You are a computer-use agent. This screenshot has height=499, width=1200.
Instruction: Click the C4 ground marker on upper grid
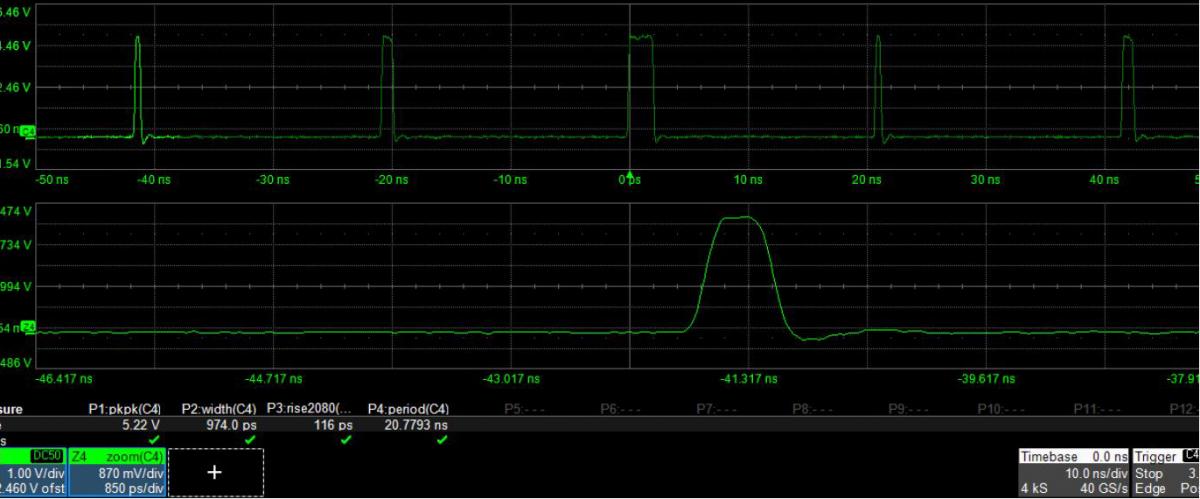point(28,132)
